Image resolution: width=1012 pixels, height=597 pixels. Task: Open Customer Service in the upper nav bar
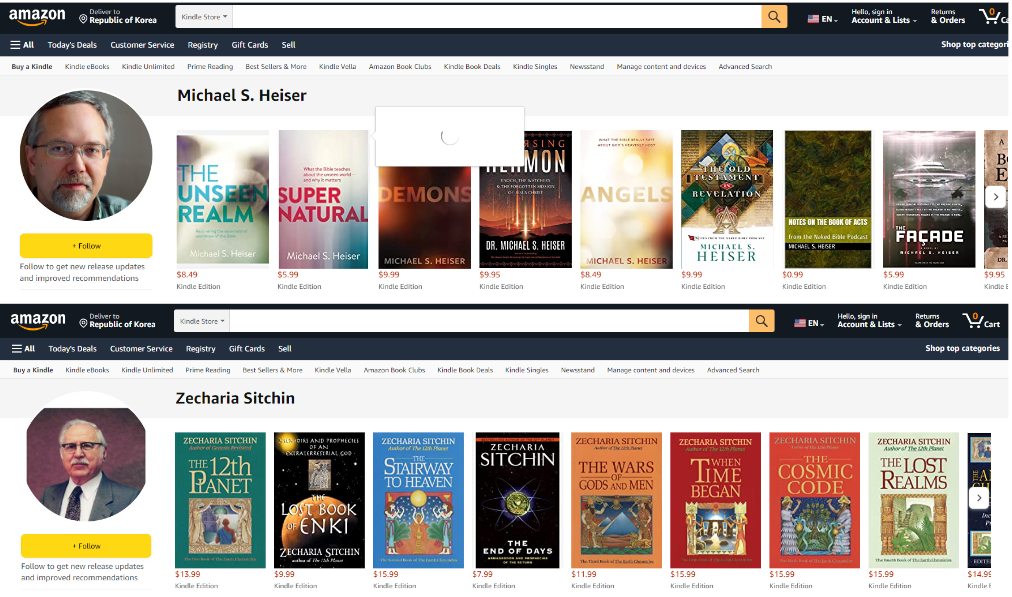142,45
